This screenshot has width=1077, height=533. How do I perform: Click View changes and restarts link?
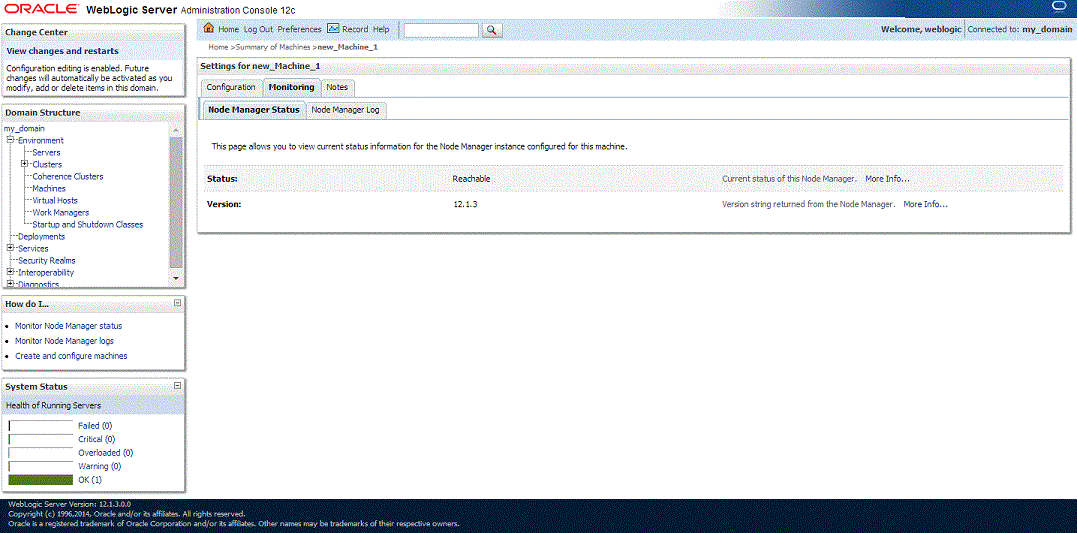62,51
